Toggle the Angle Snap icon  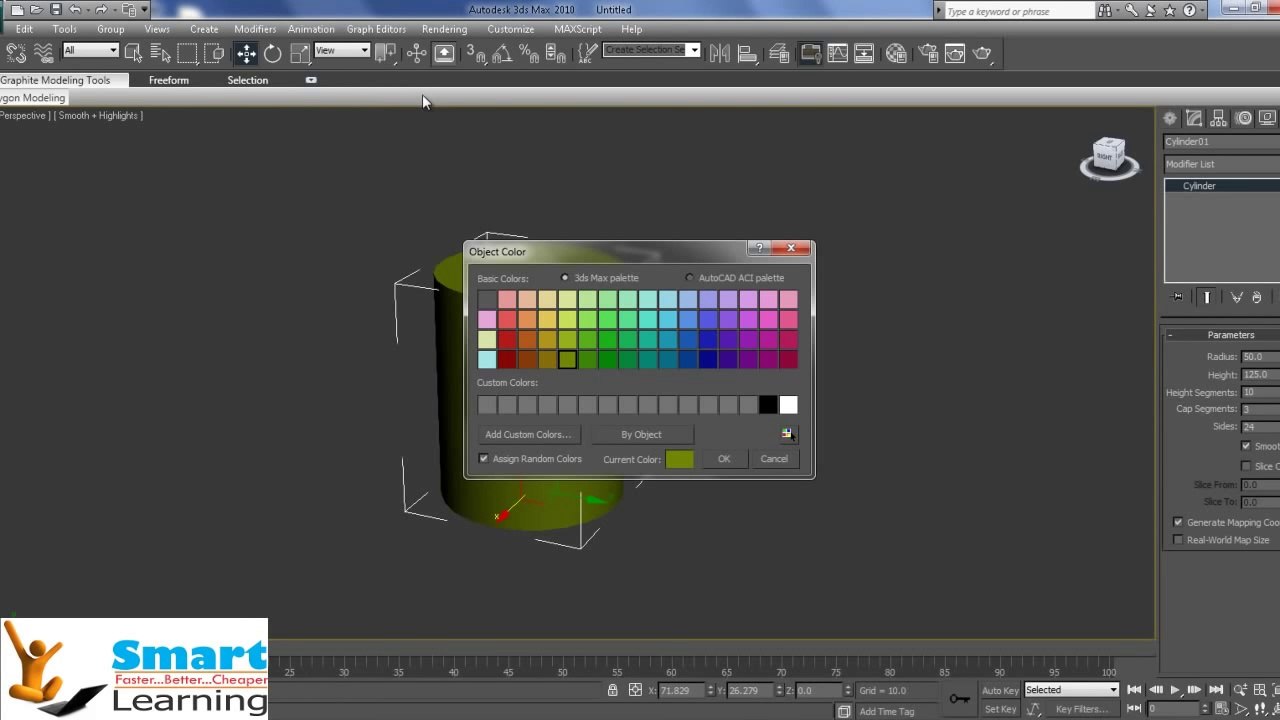(x=502, y=53)
